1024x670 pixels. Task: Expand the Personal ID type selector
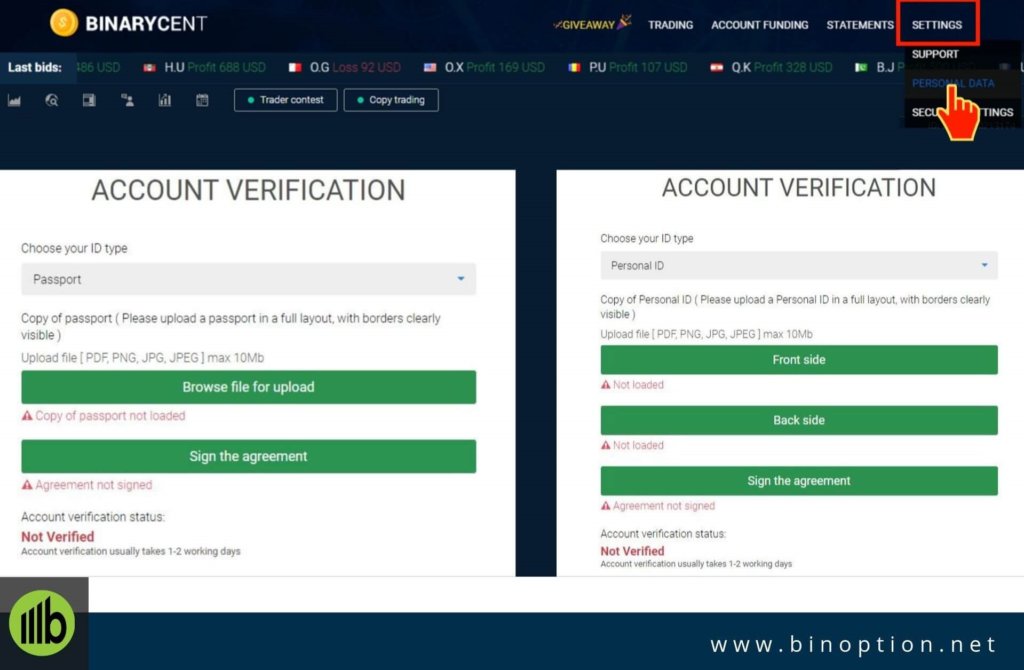(x=798, y=265)
